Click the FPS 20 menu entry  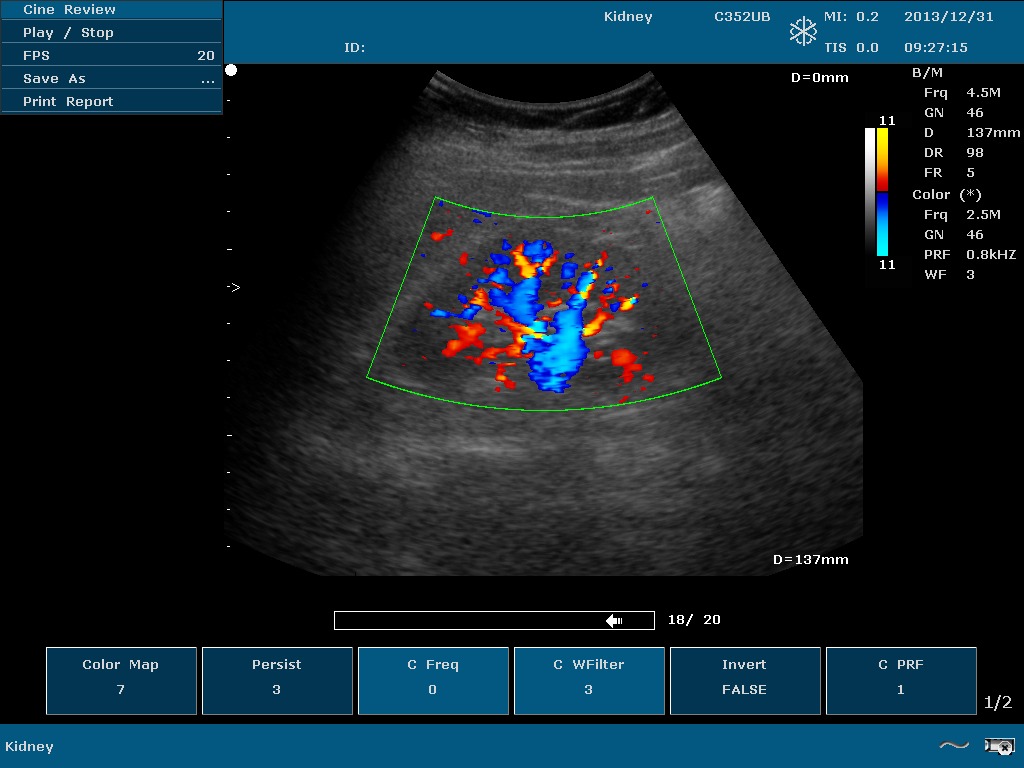coord(110,55)
